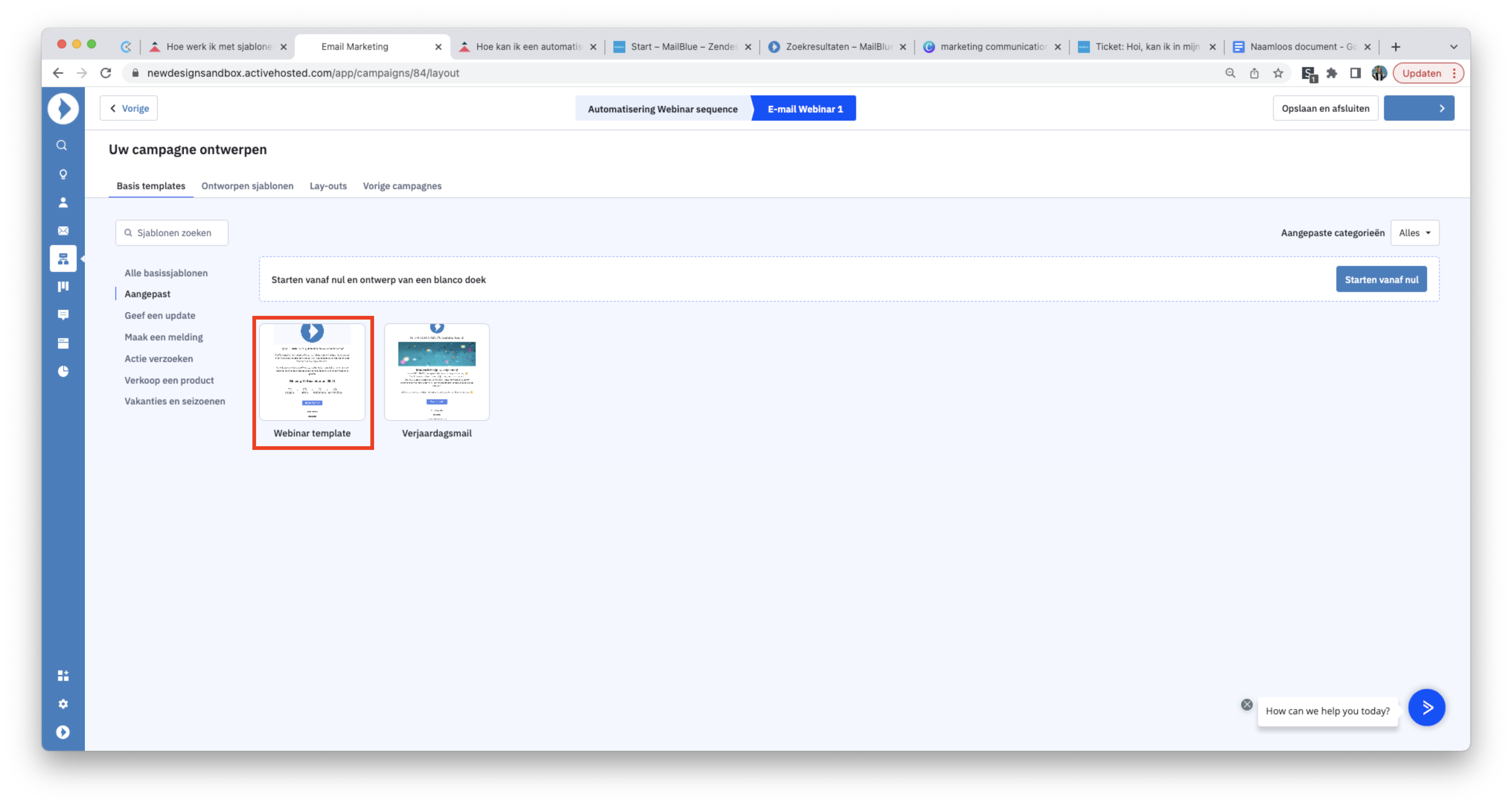Screen dimensions: 1512x806
Task: Open Campaigns envelope icon in sidebar
Action: [x=63, y=231]
